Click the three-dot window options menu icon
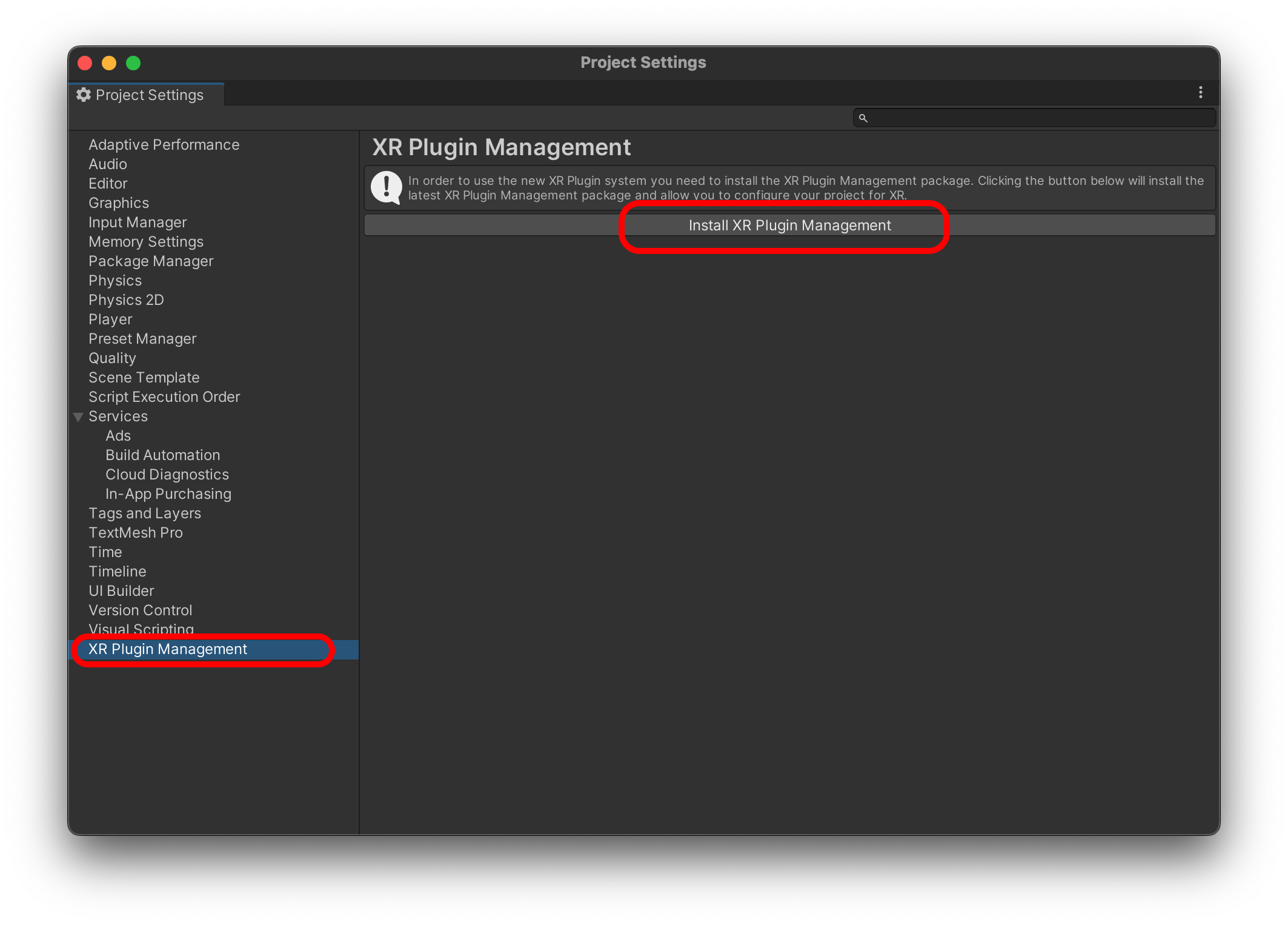 click(x=1200, y=93)
